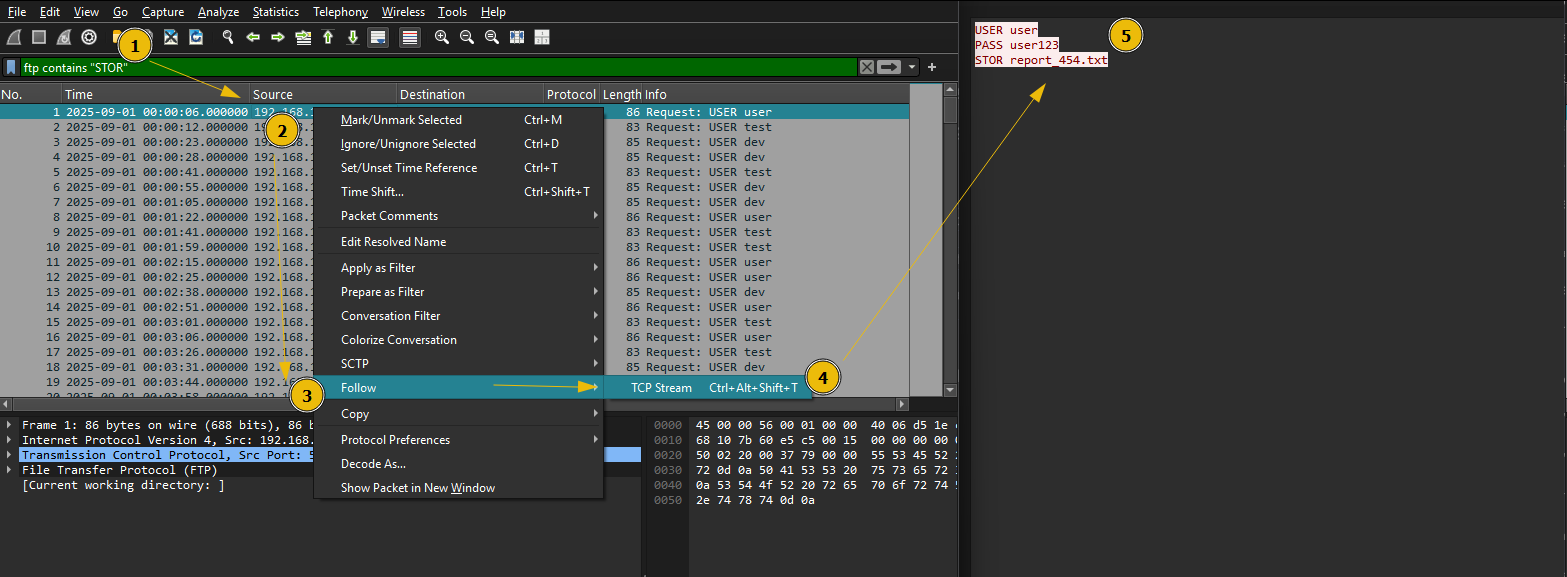Open the display filter history dropdown

pos(912,67)
